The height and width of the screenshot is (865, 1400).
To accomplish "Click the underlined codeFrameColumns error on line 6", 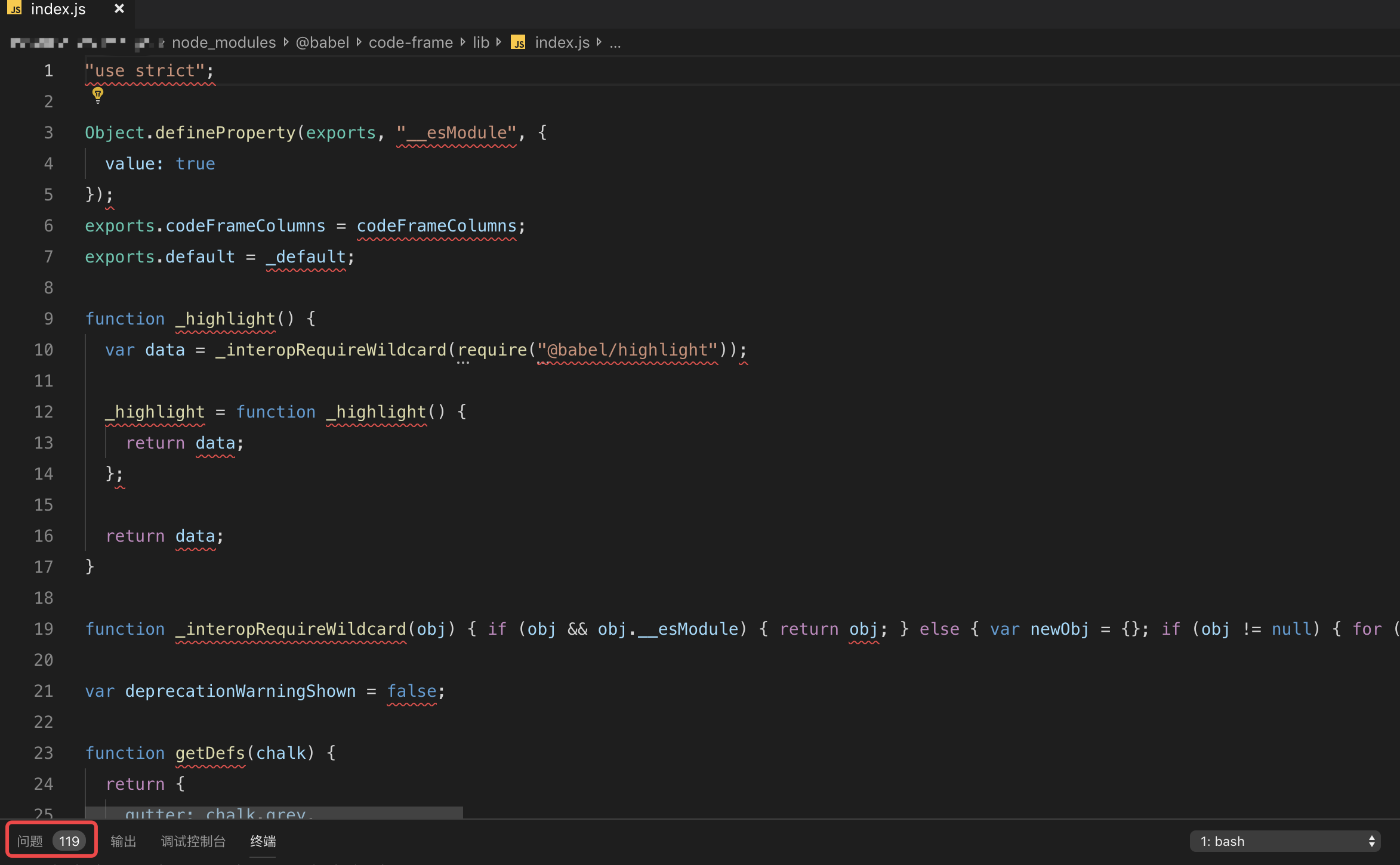I will (437, 225).
